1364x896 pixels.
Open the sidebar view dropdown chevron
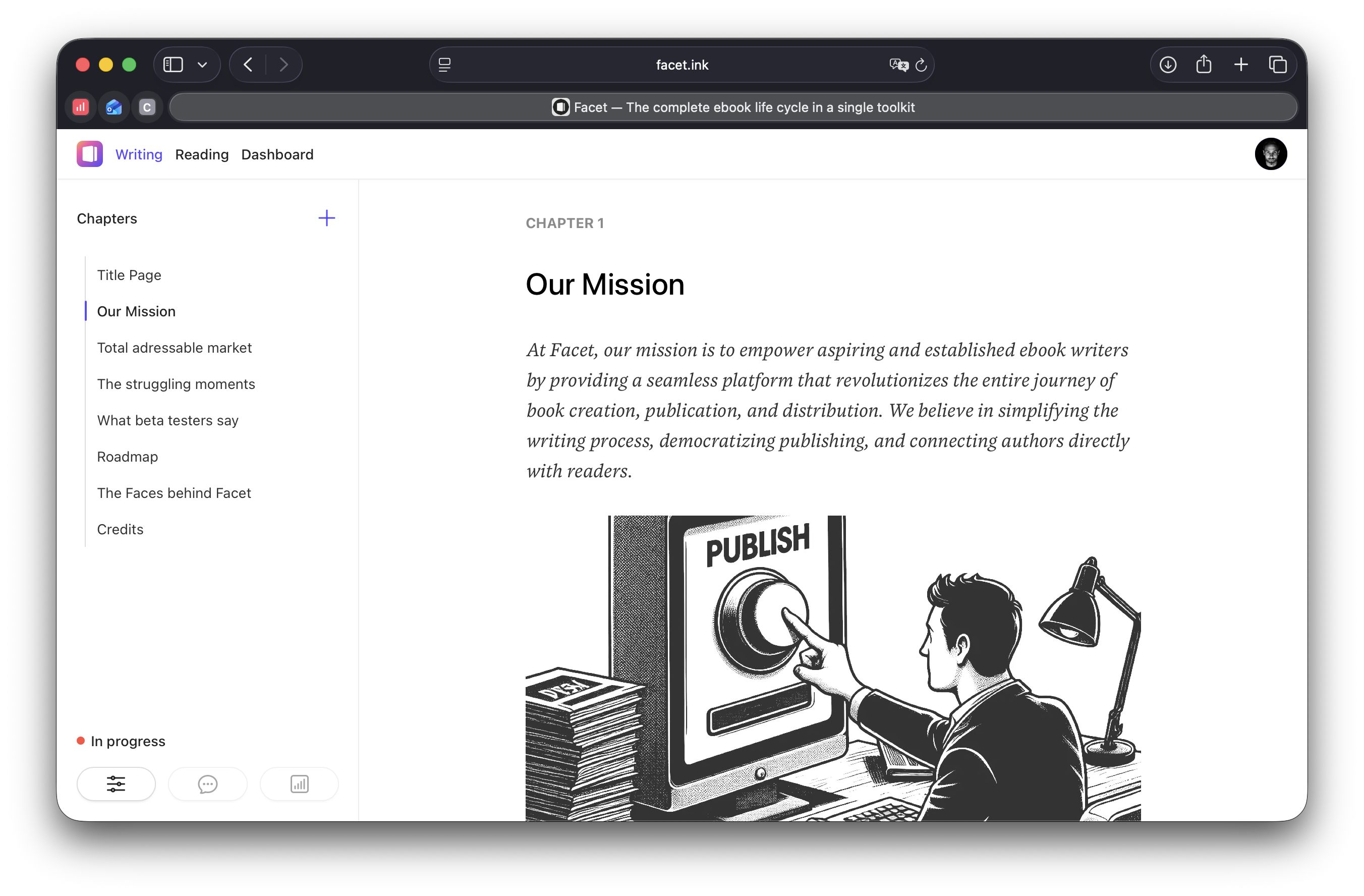[x=202, y=65]
